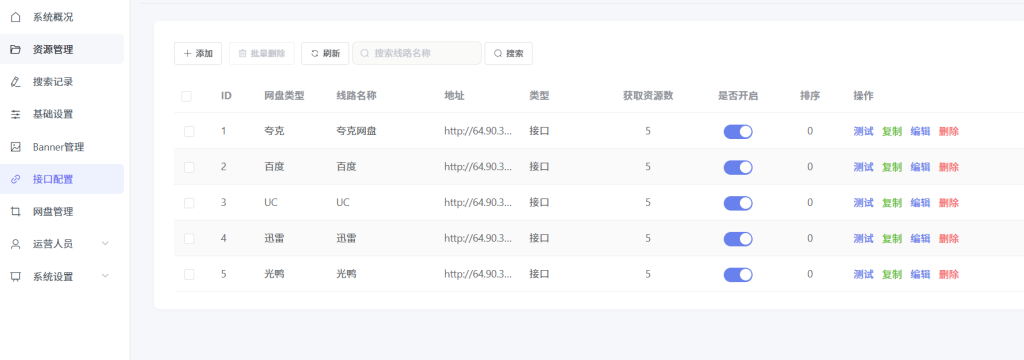Click the 是否开启 column header
The width and height of the screenshot is (1024, 360).
[x=738, y=96]
